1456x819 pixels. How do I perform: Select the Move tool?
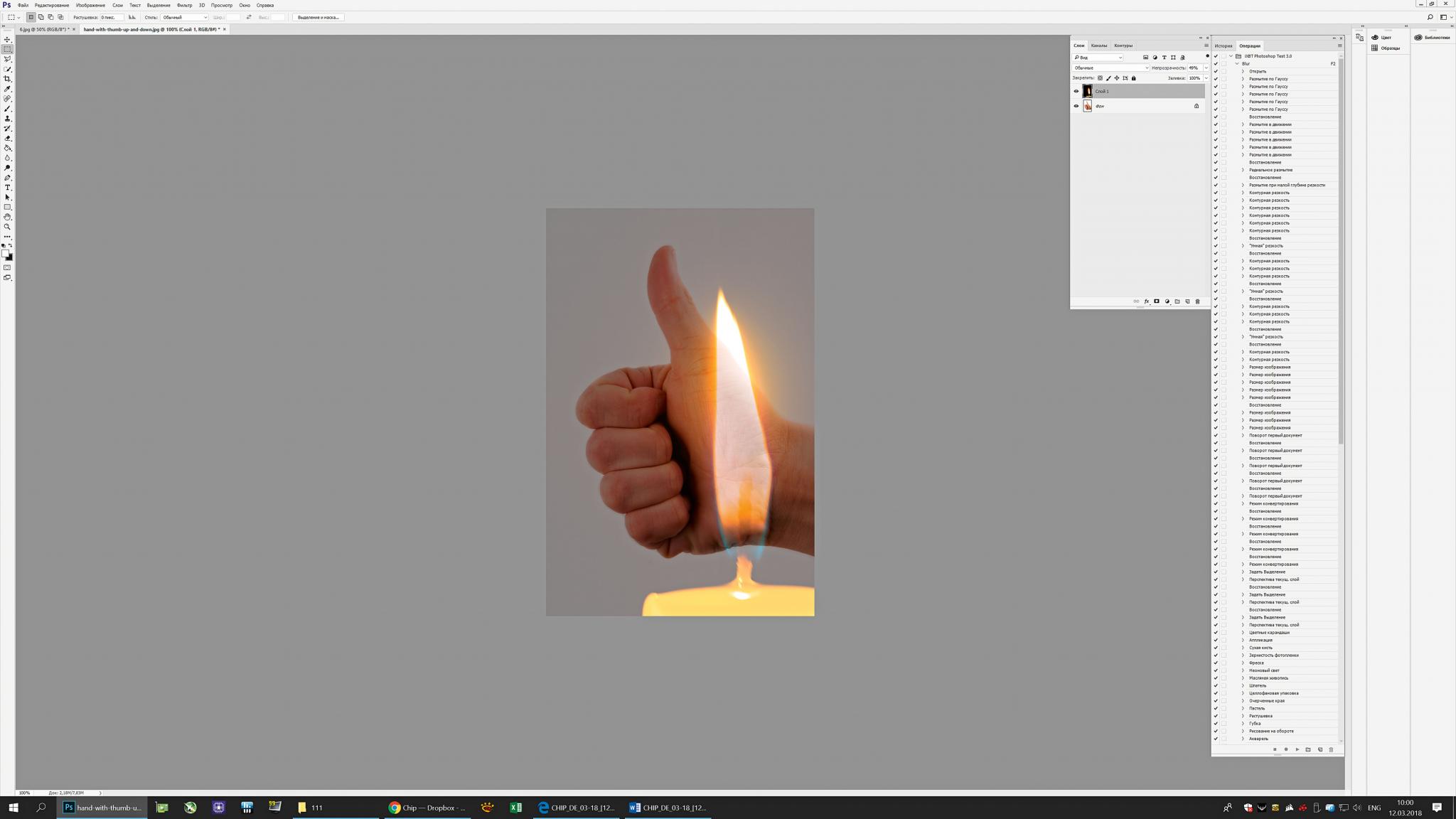tap(7, 40)
